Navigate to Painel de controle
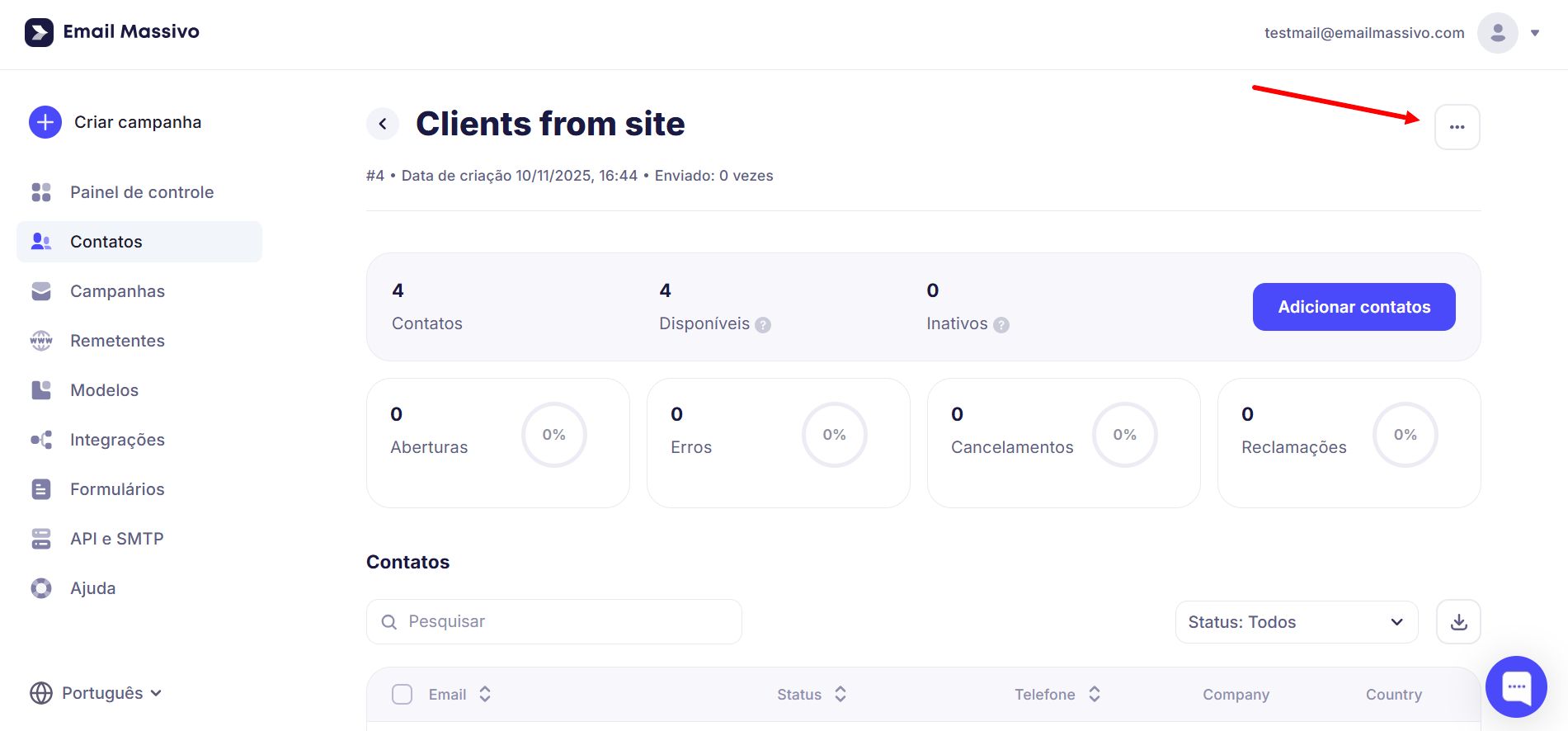The height and width of the screenshot is (731, 1568). coord(141,192)
